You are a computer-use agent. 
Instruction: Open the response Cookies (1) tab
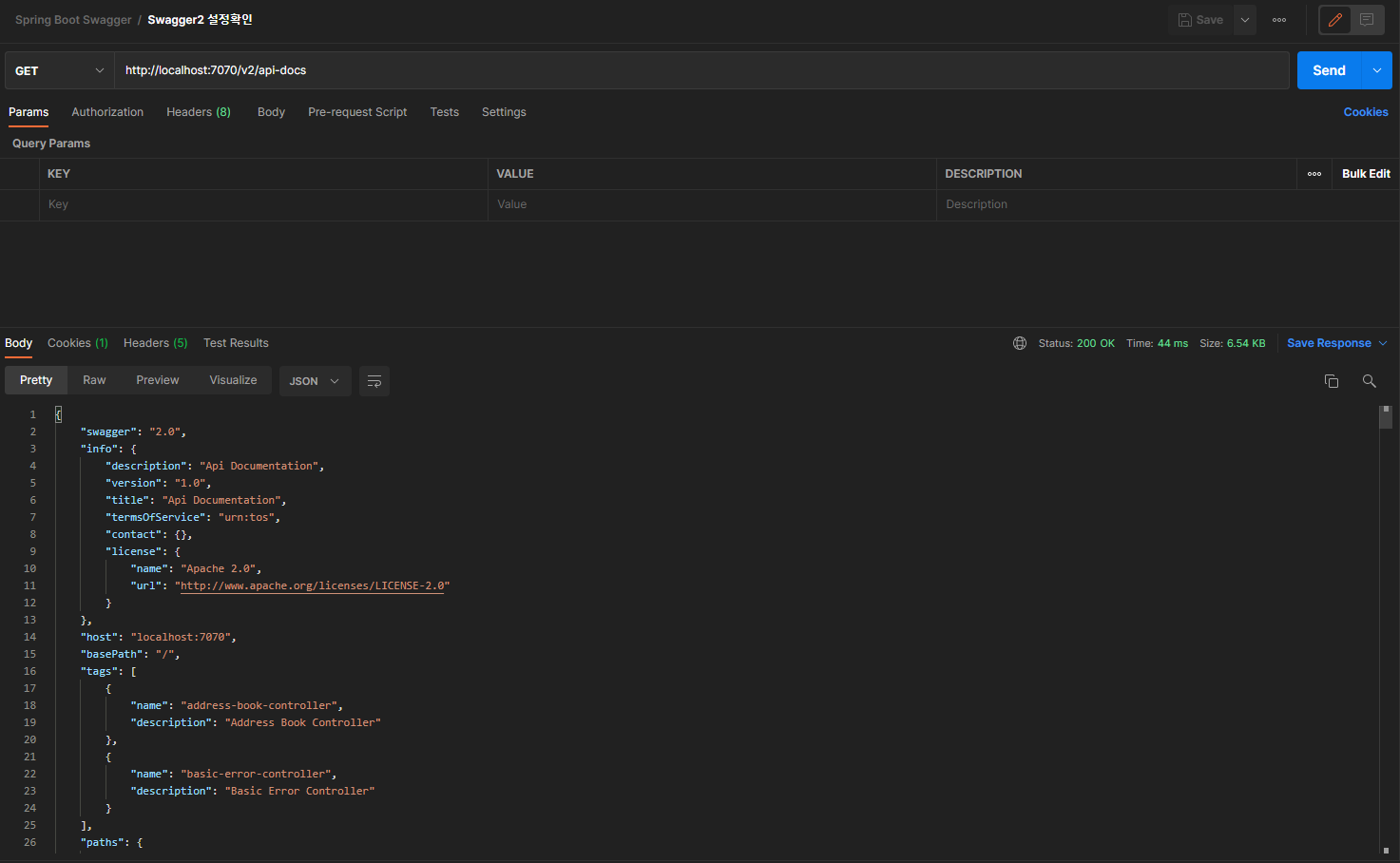78,343
